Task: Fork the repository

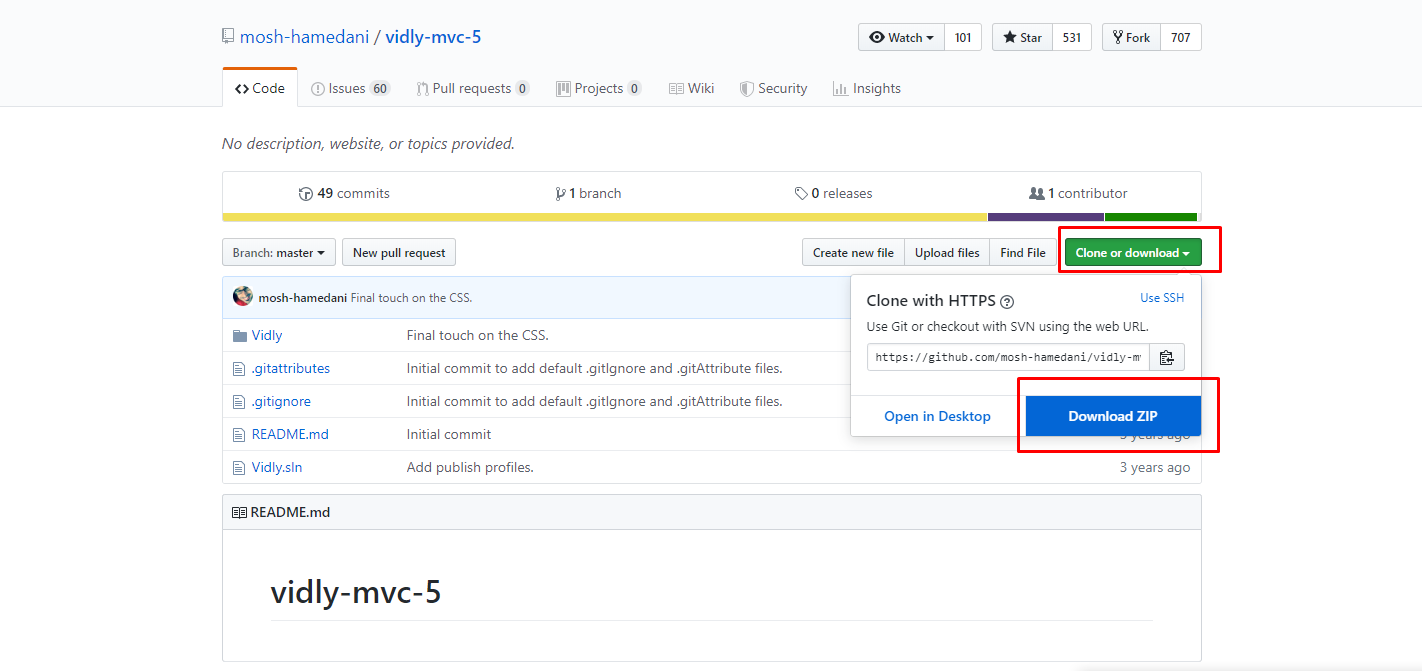Action: pyautogui.click(x=1131, y=37)
